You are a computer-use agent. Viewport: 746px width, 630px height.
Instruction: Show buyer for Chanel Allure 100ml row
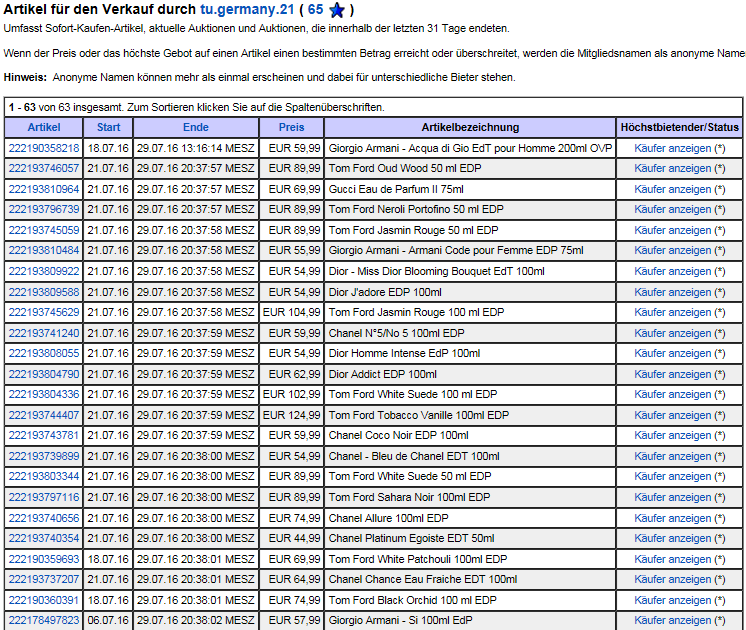pyautogui.click(x=672, y=517)
